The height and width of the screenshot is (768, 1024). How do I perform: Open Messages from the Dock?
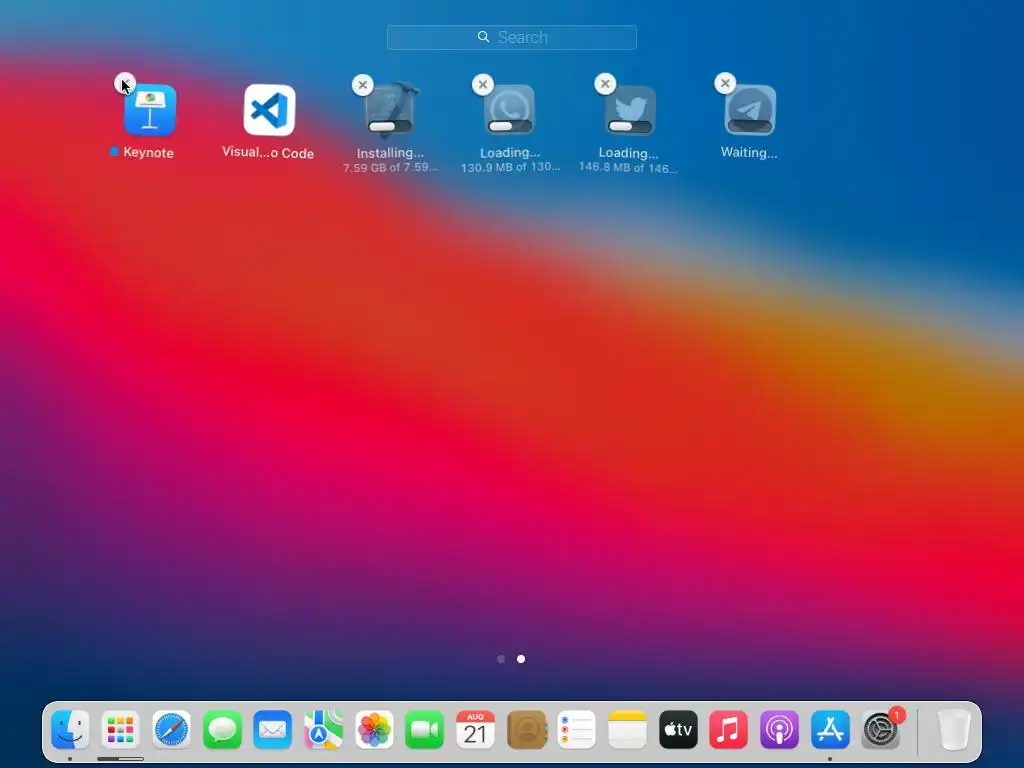click(x=222, y=729)
